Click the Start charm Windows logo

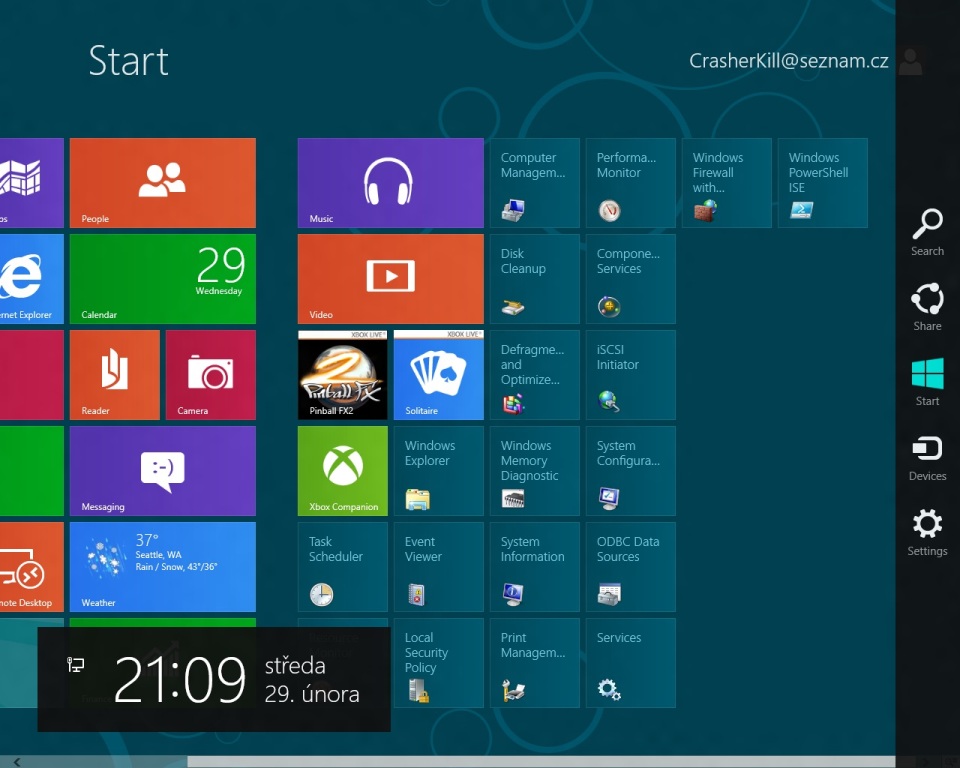(927, 375)
